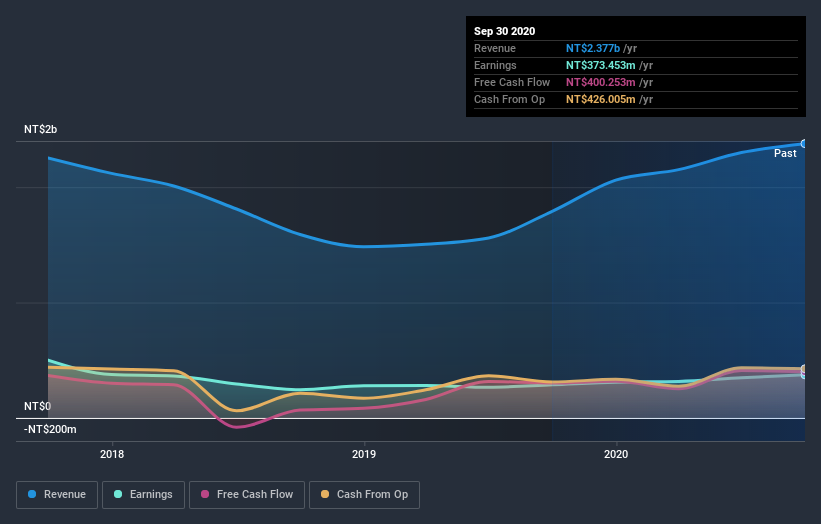Click the Sep 30 2020 tooltip date
821x524 pixels.
pos(504,31)
